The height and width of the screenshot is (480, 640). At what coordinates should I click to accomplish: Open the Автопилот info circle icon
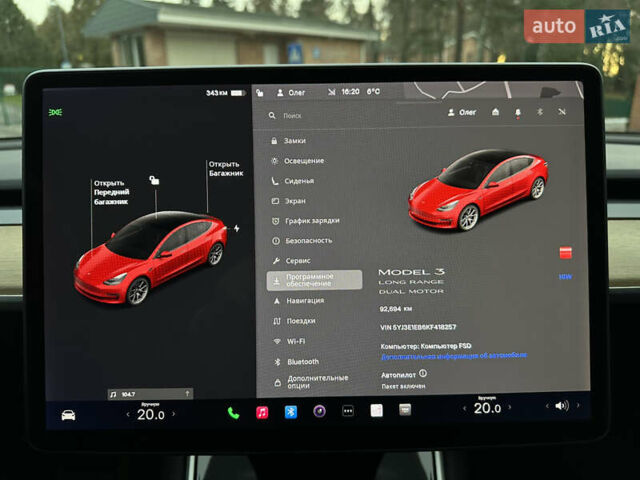point(423,373)
